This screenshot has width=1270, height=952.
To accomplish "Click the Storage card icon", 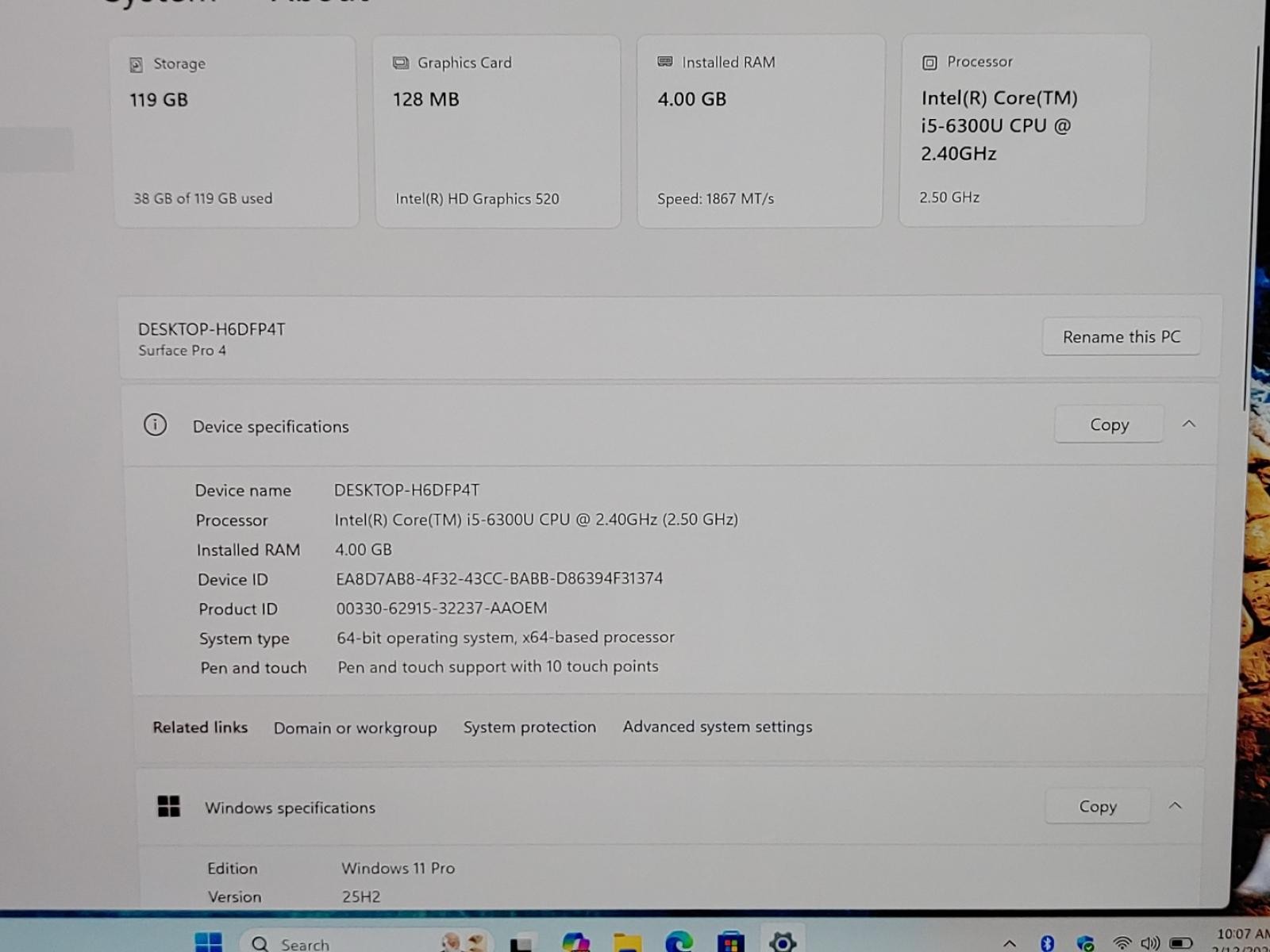I will (x=137, y=64).
